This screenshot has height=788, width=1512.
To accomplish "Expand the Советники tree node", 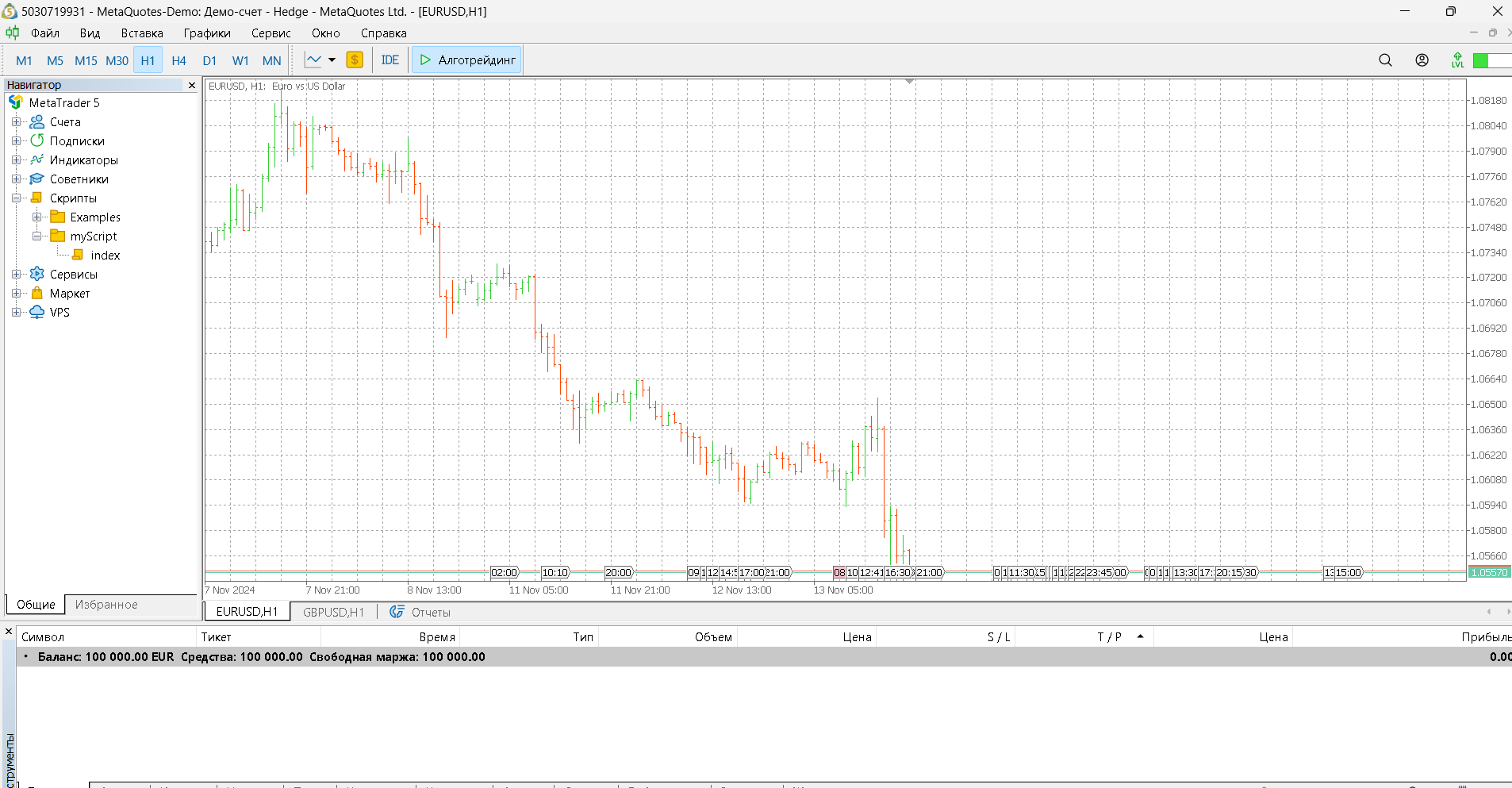I will pyautogui.click(x=16, y=179).
